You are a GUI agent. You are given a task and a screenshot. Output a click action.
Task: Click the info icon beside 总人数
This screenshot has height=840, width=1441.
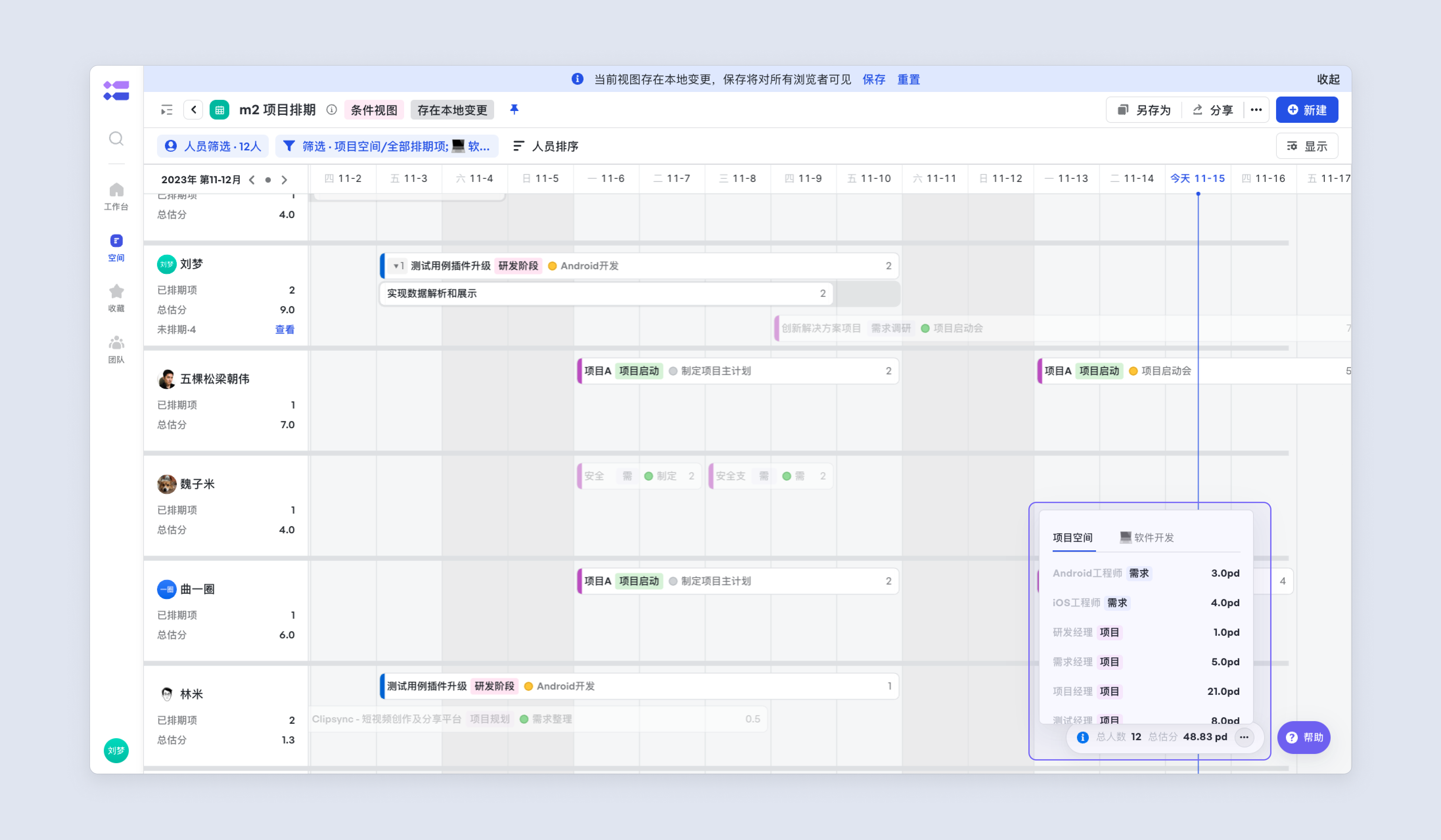pos(1083,737)
